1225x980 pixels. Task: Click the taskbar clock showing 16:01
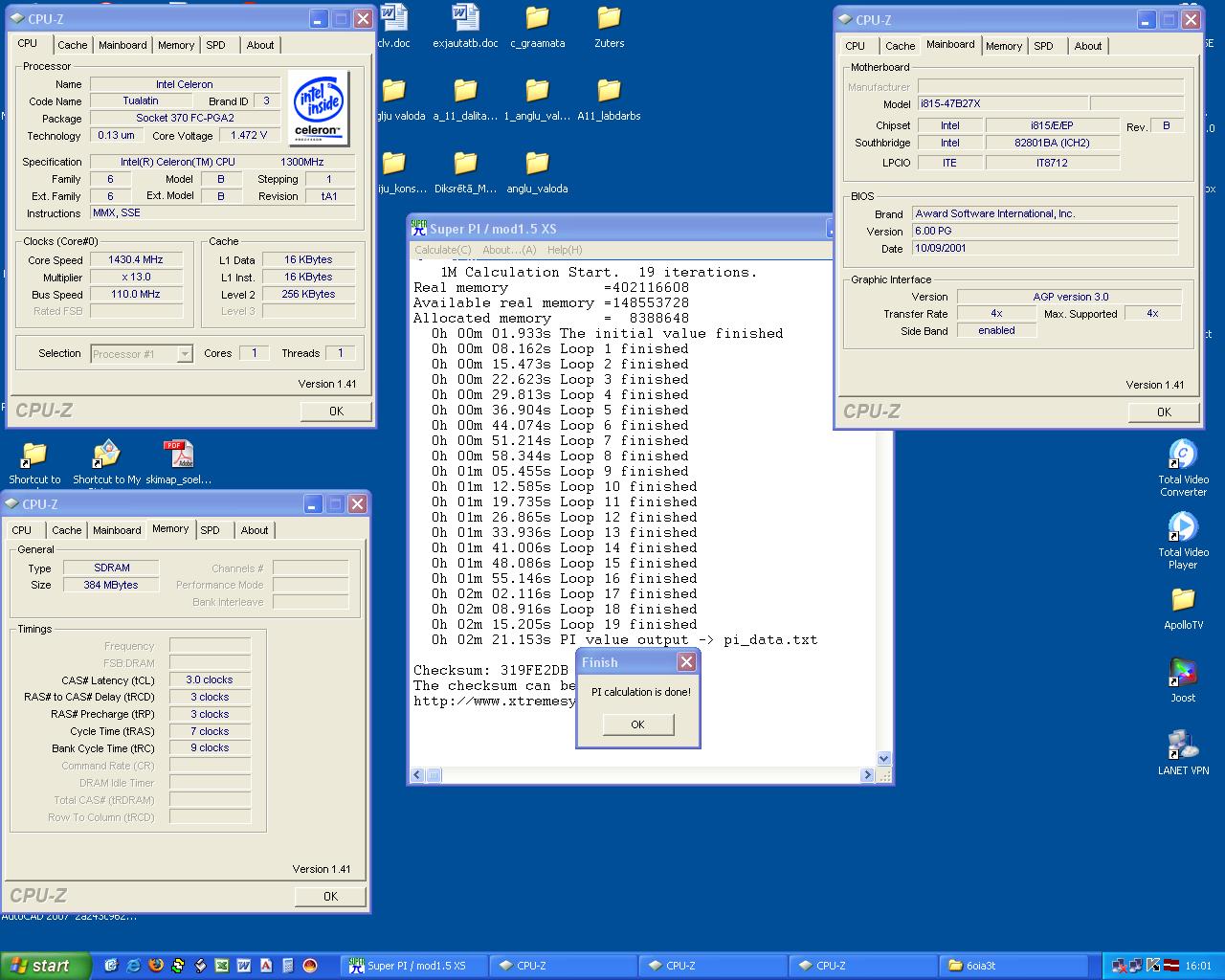[1197, 966]
